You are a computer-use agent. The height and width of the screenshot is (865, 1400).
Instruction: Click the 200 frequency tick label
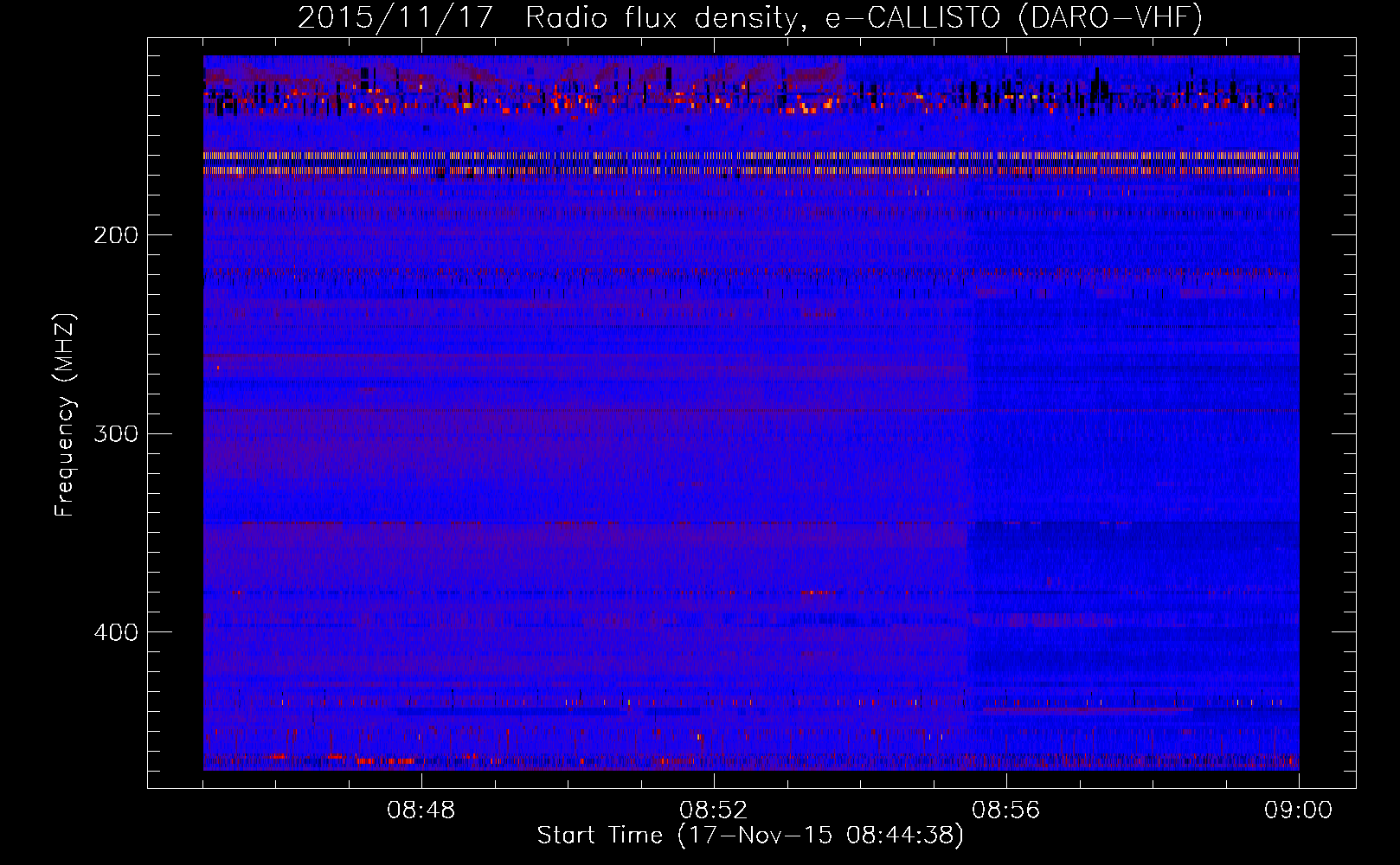116,235
